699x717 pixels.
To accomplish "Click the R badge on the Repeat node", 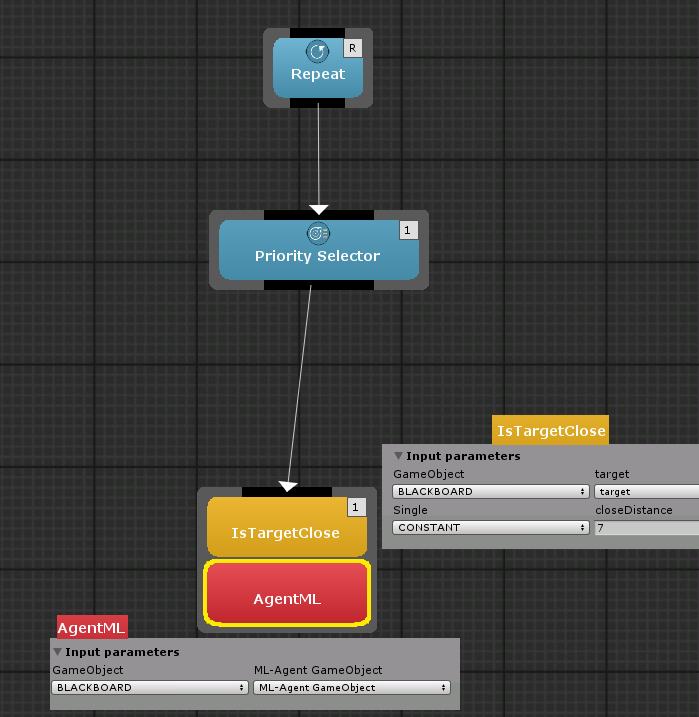I will tap(352, 48).
